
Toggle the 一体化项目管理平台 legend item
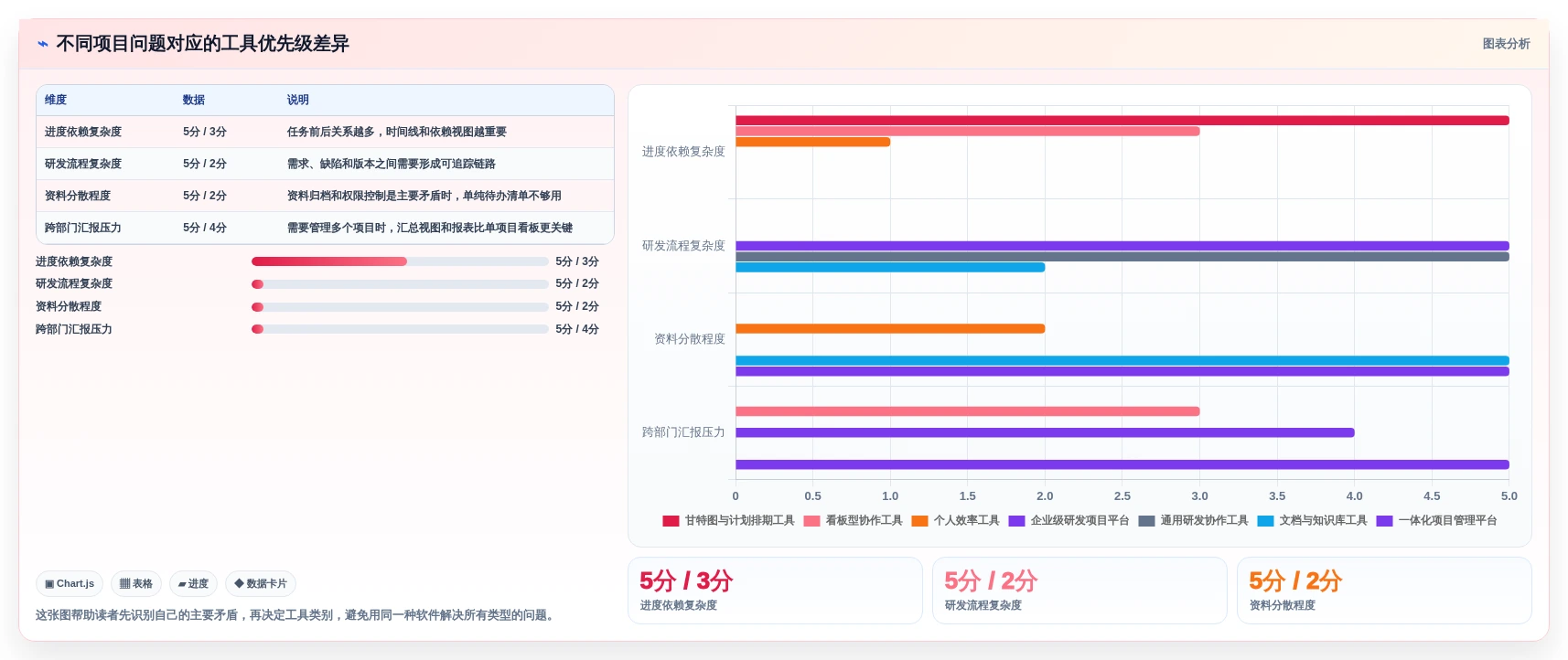1436,521
